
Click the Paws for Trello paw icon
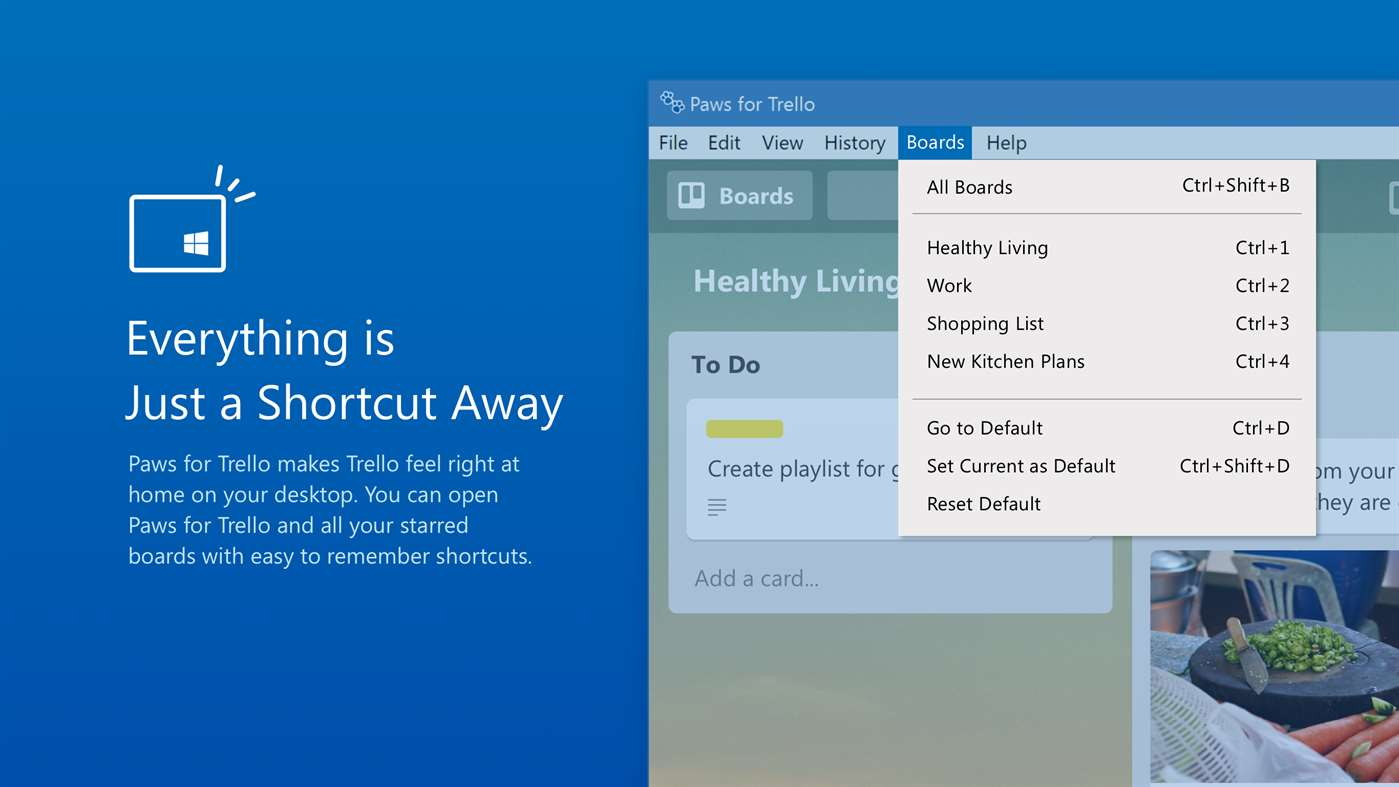tap(672, 102)
